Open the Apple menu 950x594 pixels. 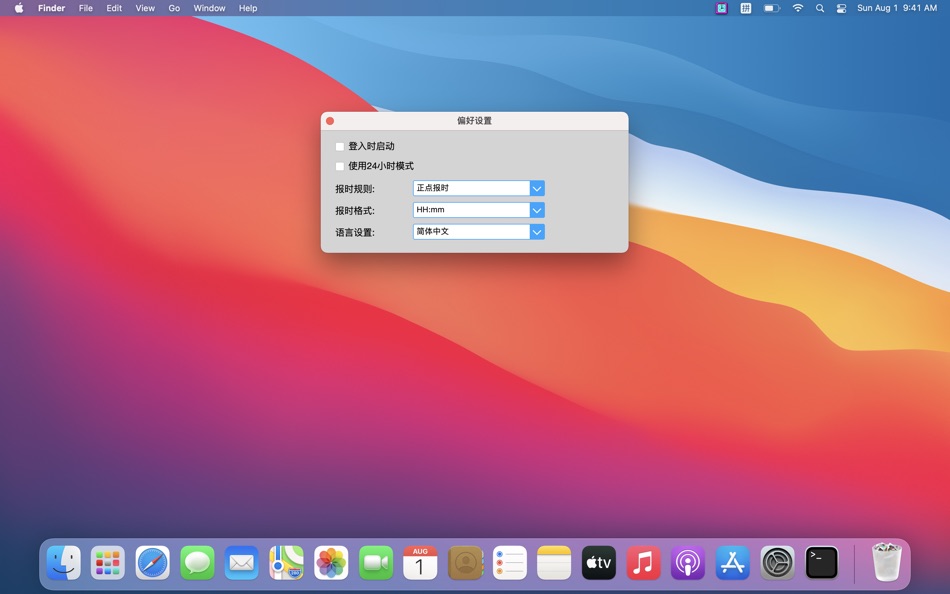[19, 8]
